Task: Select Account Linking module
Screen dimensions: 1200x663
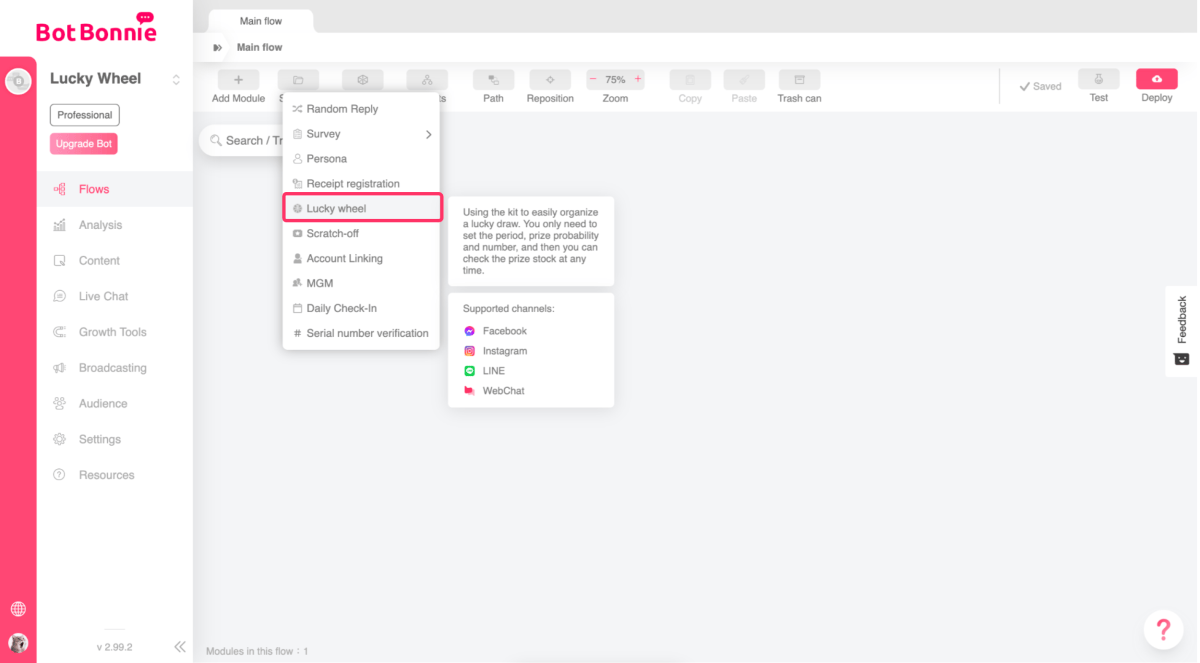Action: tap(361, 258)
